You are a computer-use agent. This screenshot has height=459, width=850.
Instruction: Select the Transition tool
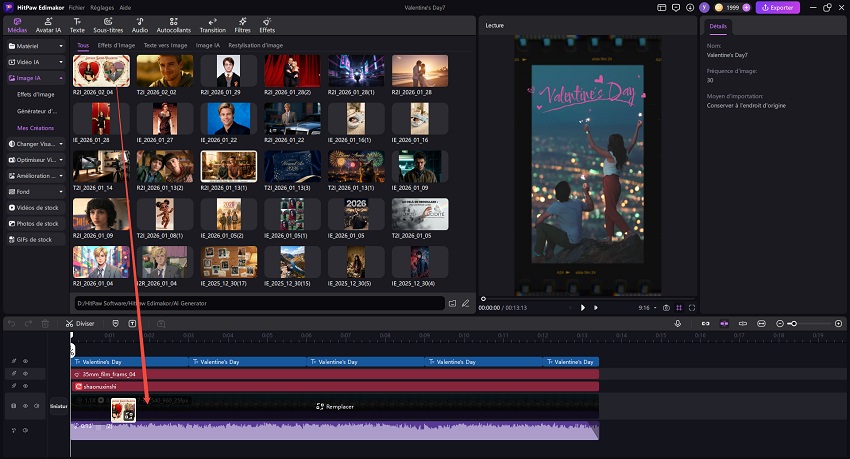(x=212, y=25)
